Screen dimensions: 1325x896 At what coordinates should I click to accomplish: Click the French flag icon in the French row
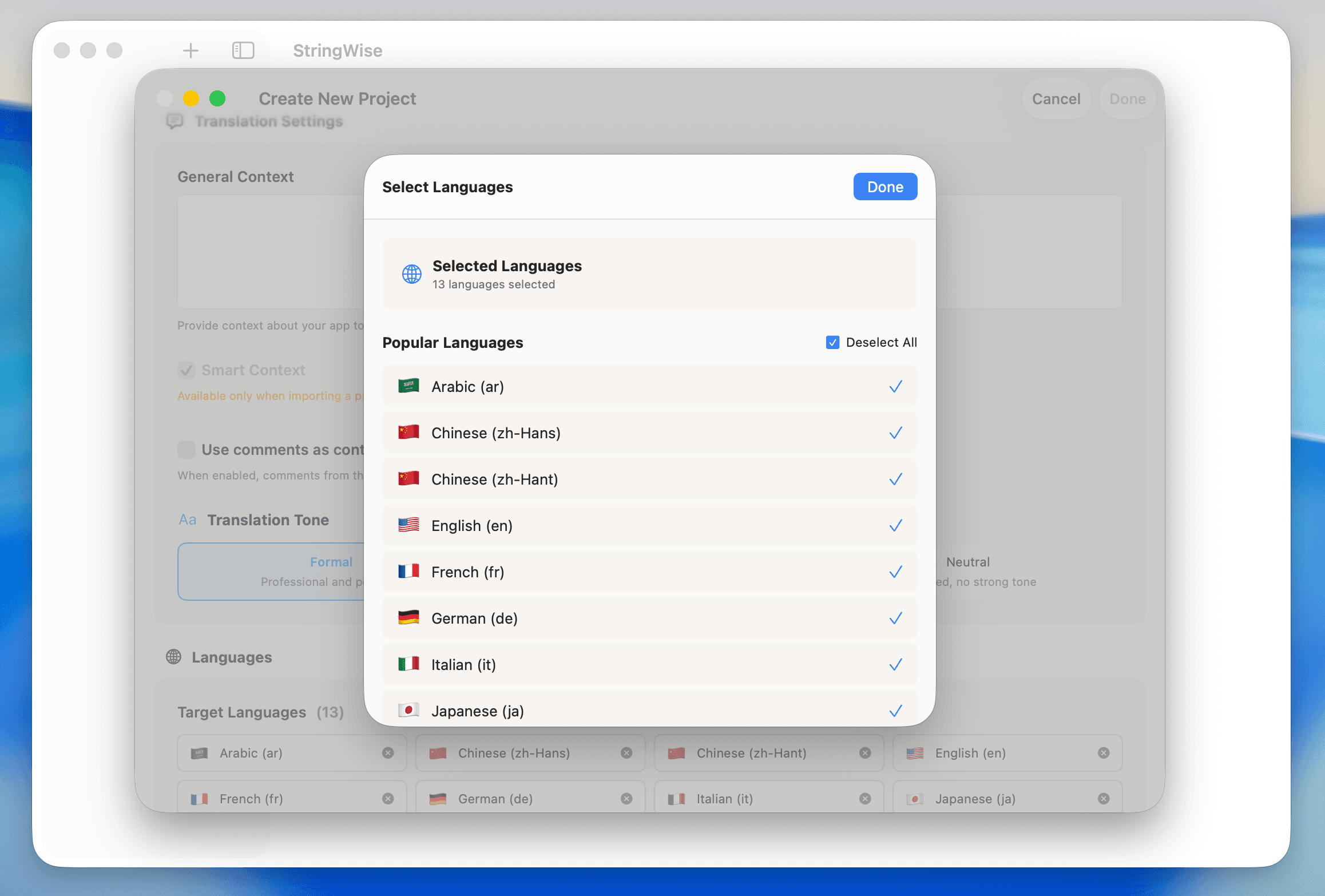click(408, 571)
